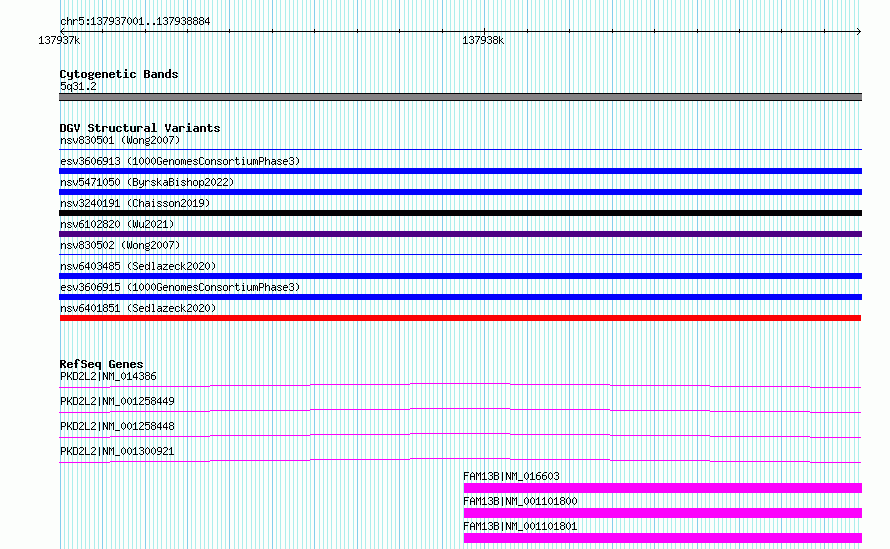Click the magenta bar of FAM13B|NM_016603
This screenshot has height=549, width=890.
tap(662, 488)
